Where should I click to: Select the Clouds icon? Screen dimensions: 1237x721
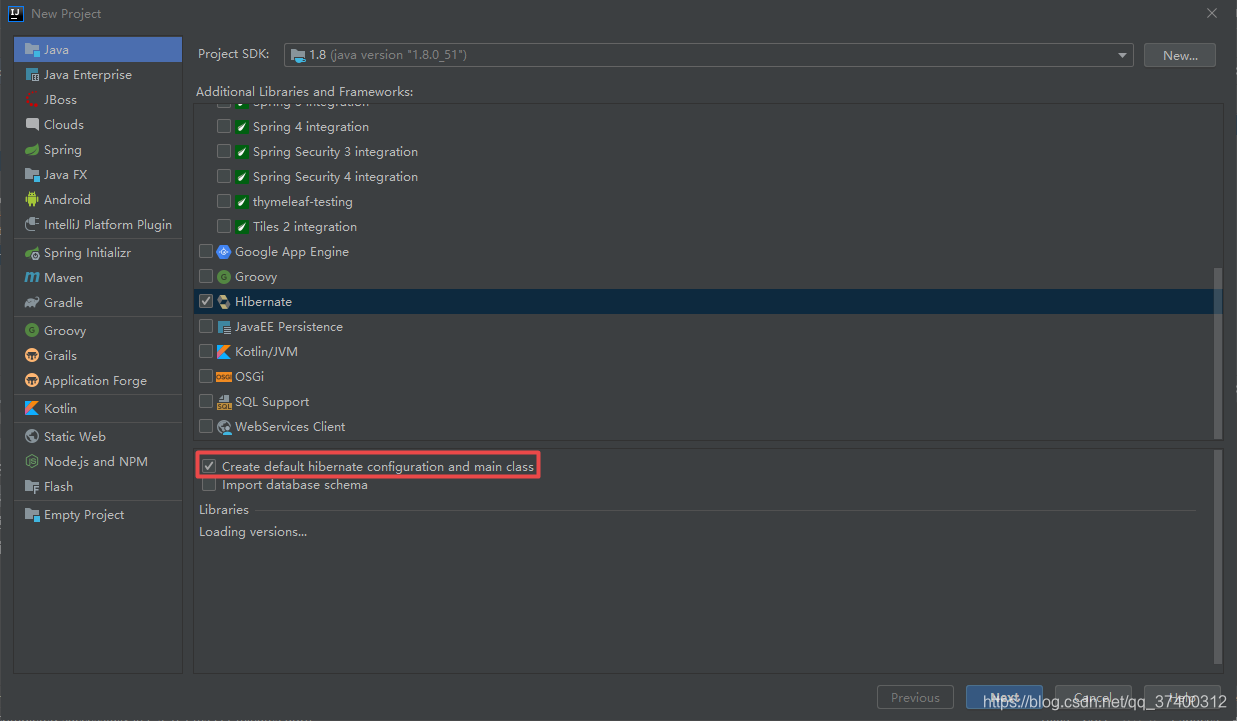pyautogui.click(x=33, y=124)
